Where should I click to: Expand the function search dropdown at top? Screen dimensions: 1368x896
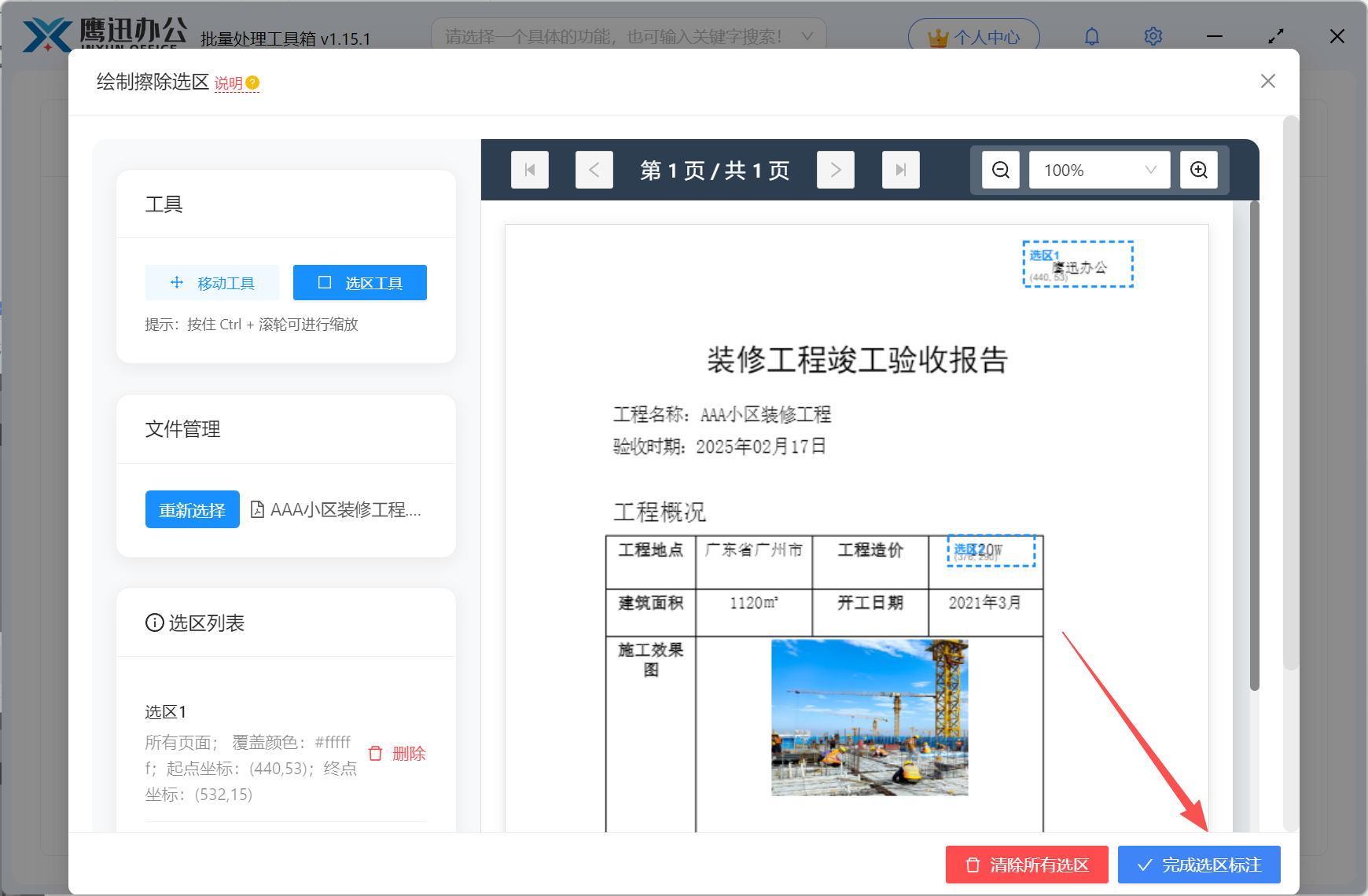(x=807, y=35)
